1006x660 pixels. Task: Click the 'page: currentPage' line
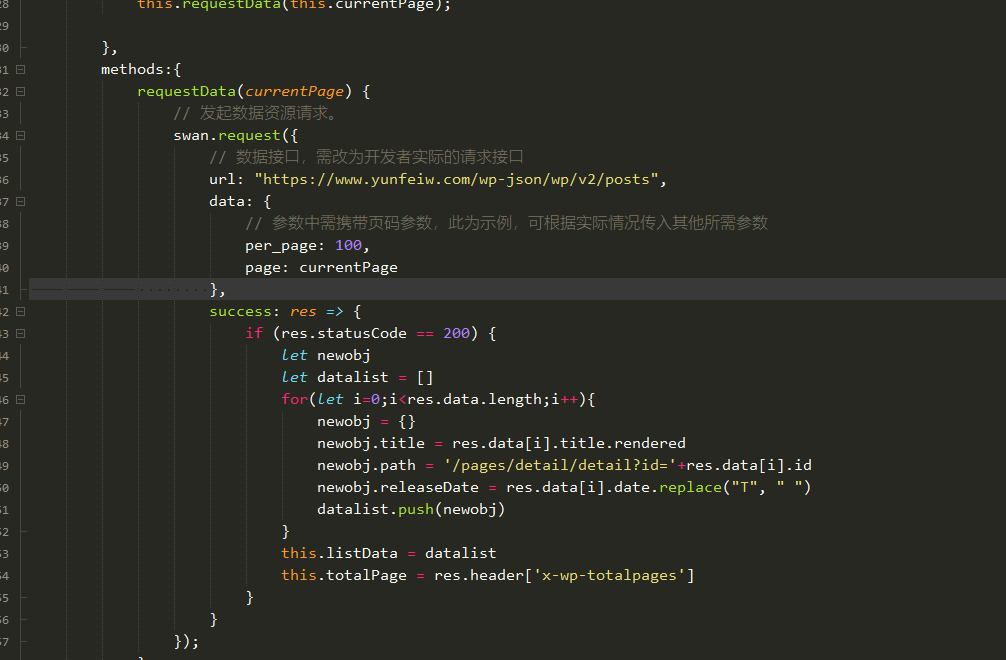[x=321, y=267]
